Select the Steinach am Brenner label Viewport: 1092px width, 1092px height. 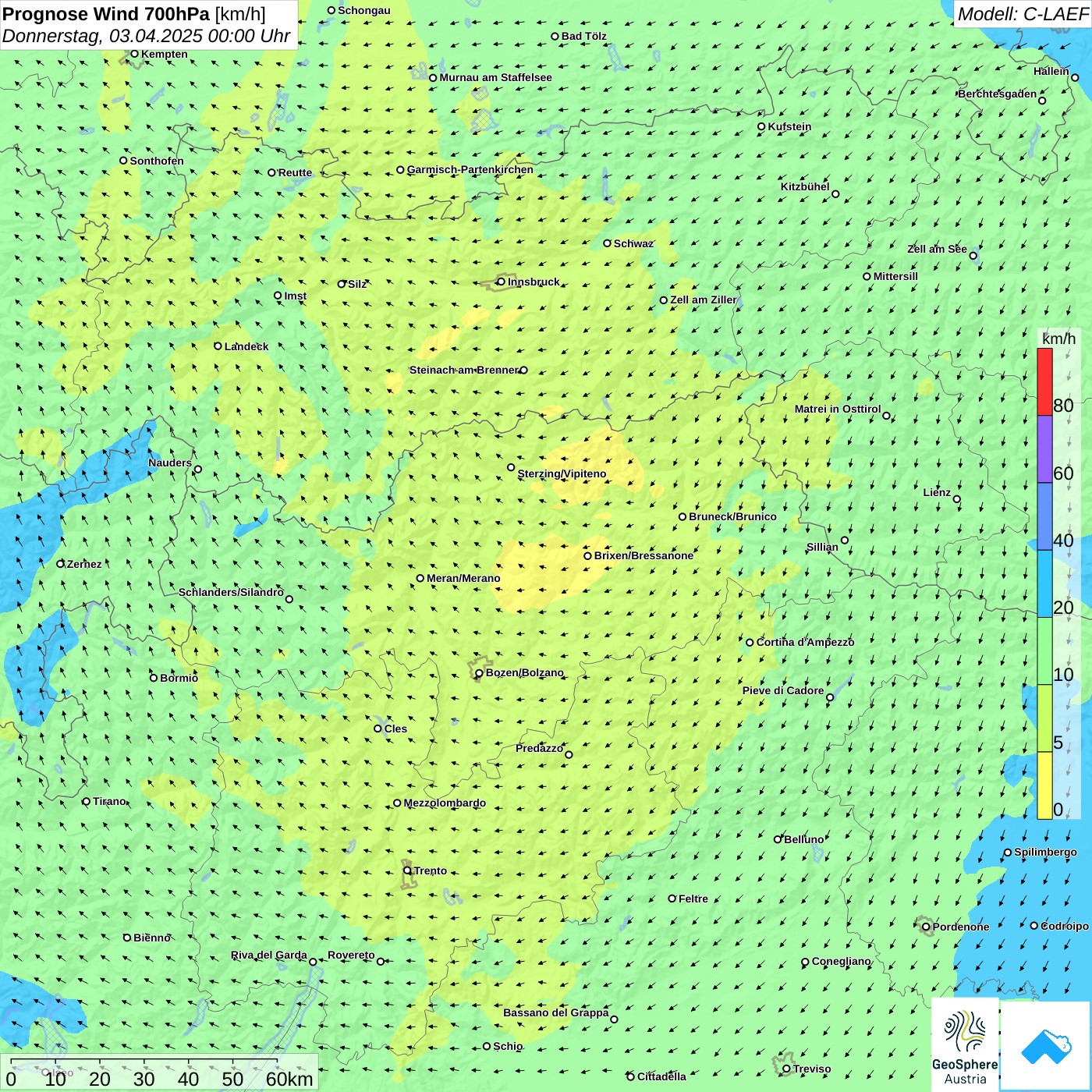[464, 370]
